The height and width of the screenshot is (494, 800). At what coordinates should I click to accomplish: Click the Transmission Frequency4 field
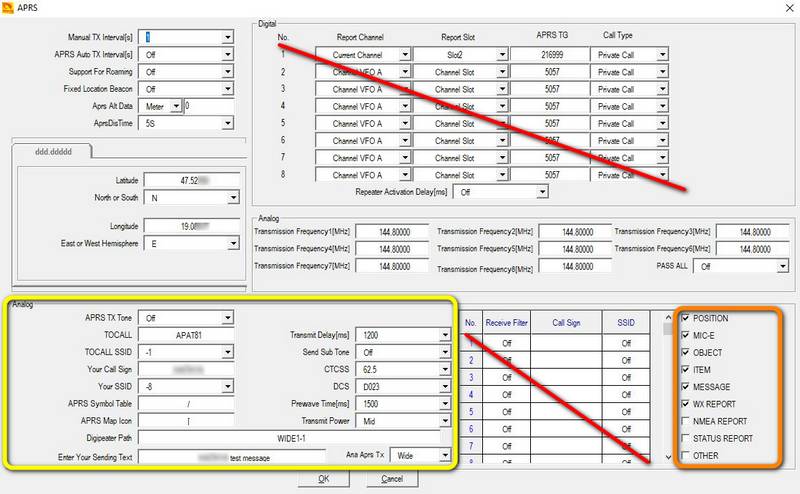392,249
